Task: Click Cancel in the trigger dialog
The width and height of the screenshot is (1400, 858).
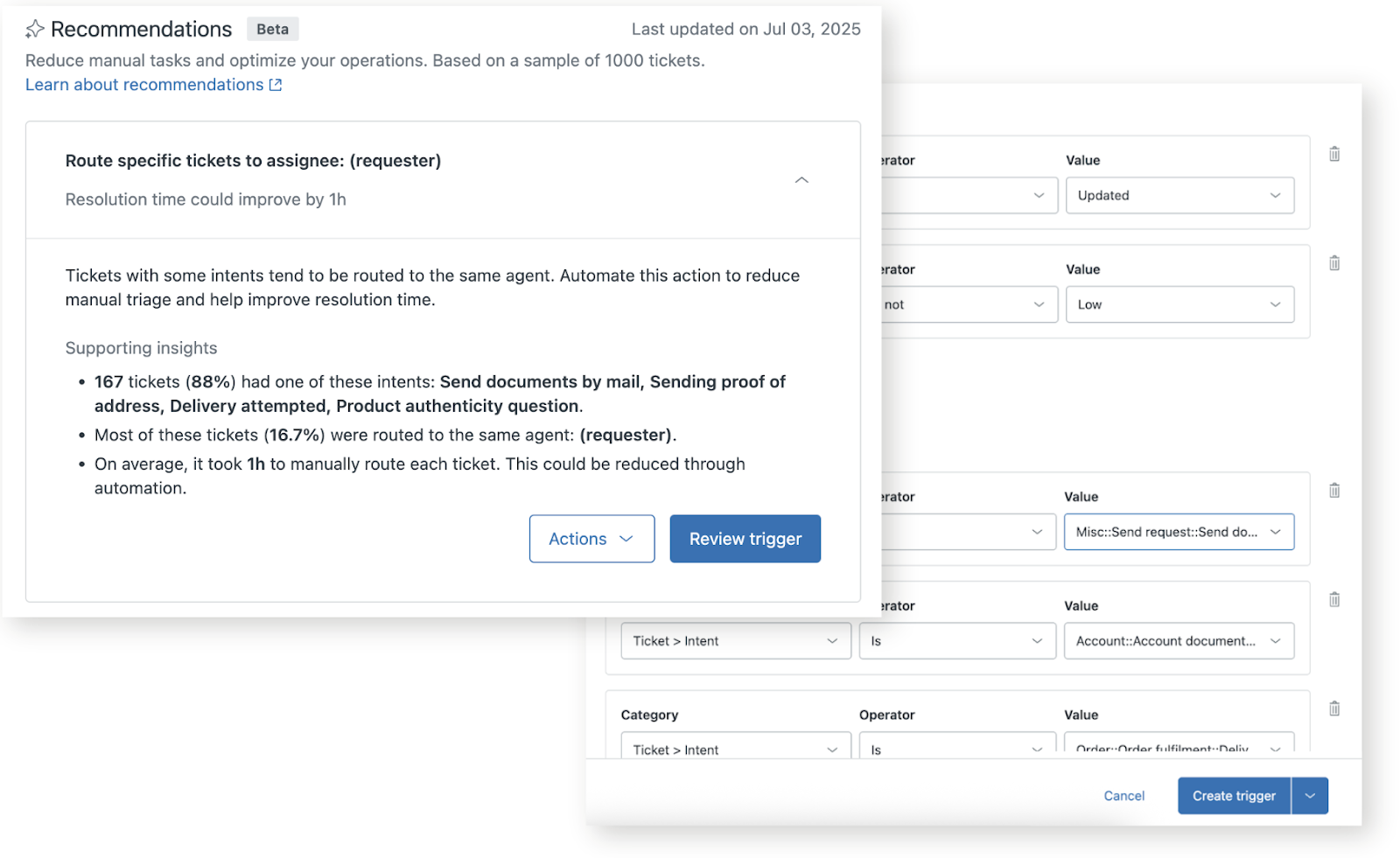Action: 1123,796
